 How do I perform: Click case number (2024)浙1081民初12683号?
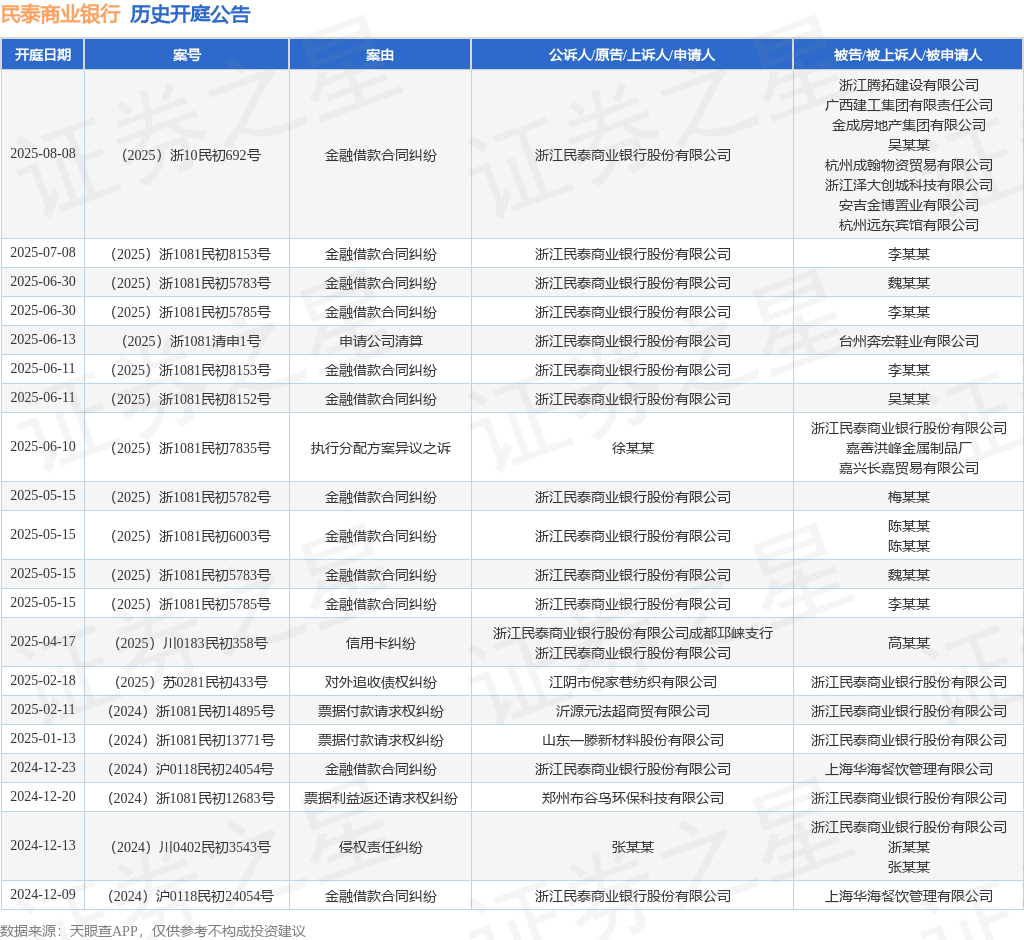pyautogui.click(x=191, y=798)
